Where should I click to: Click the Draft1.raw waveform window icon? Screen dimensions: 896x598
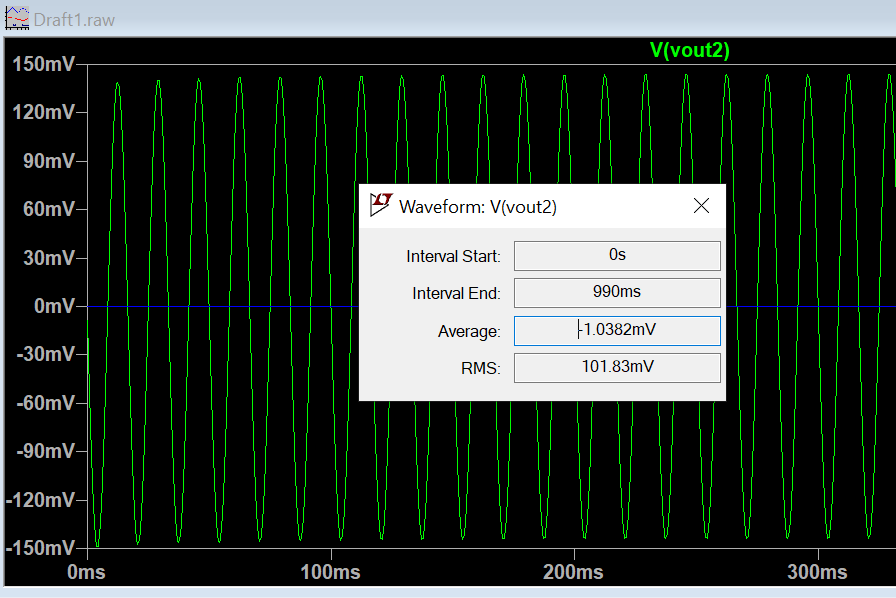coord(17,19)
